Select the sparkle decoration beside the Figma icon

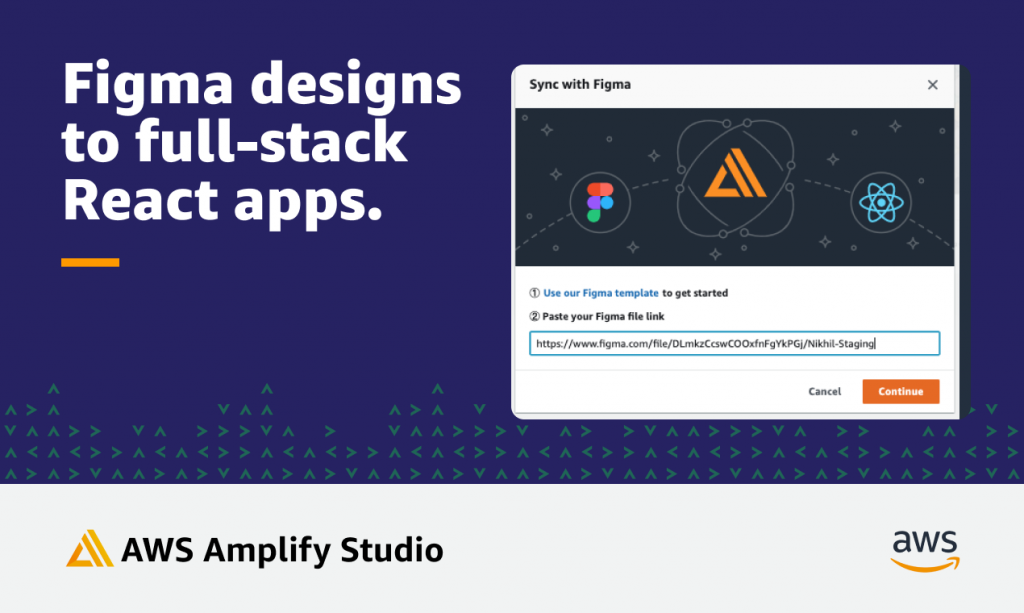[556, 174]
